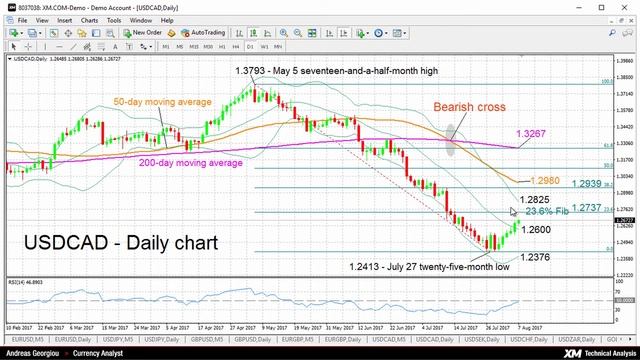Open the Market Watch panel icon
640x360 pixels.
click(x=53, y=33)
